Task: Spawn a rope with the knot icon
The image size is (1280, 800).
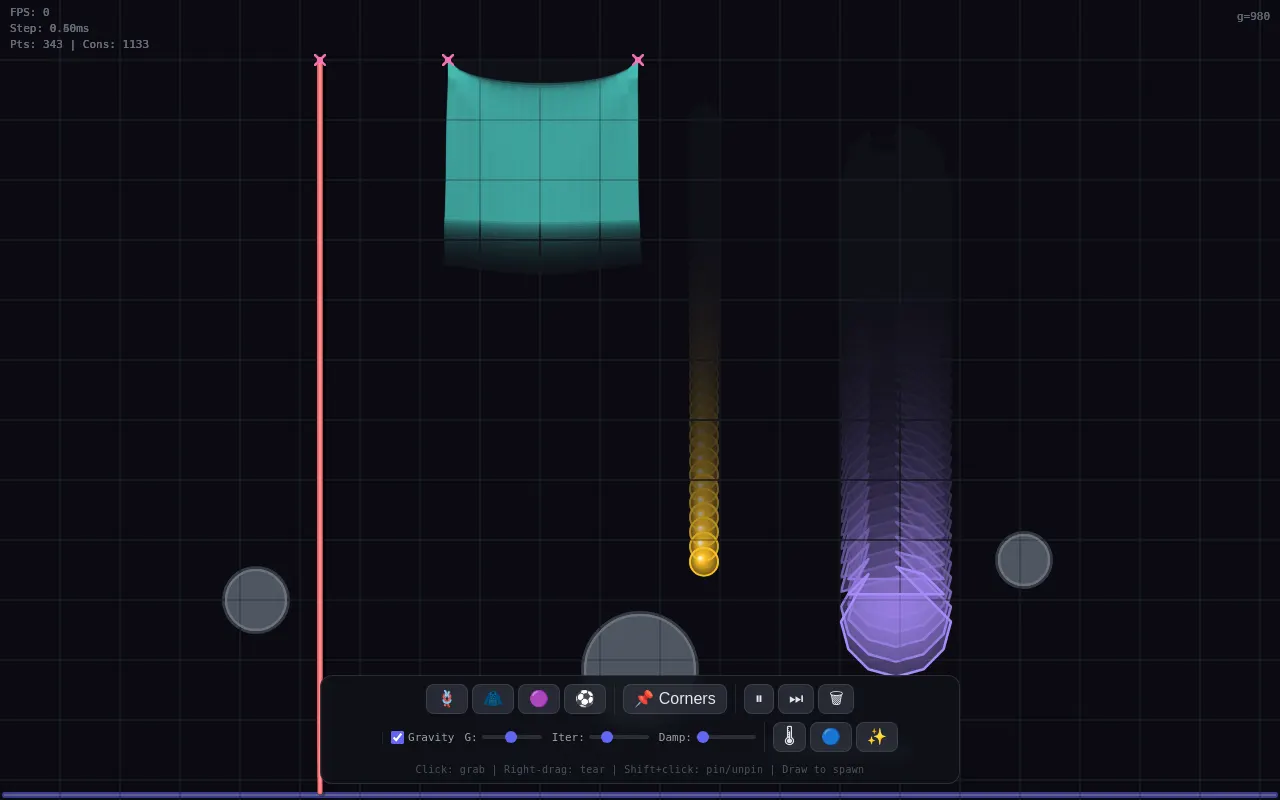Action: click(447, 699)
